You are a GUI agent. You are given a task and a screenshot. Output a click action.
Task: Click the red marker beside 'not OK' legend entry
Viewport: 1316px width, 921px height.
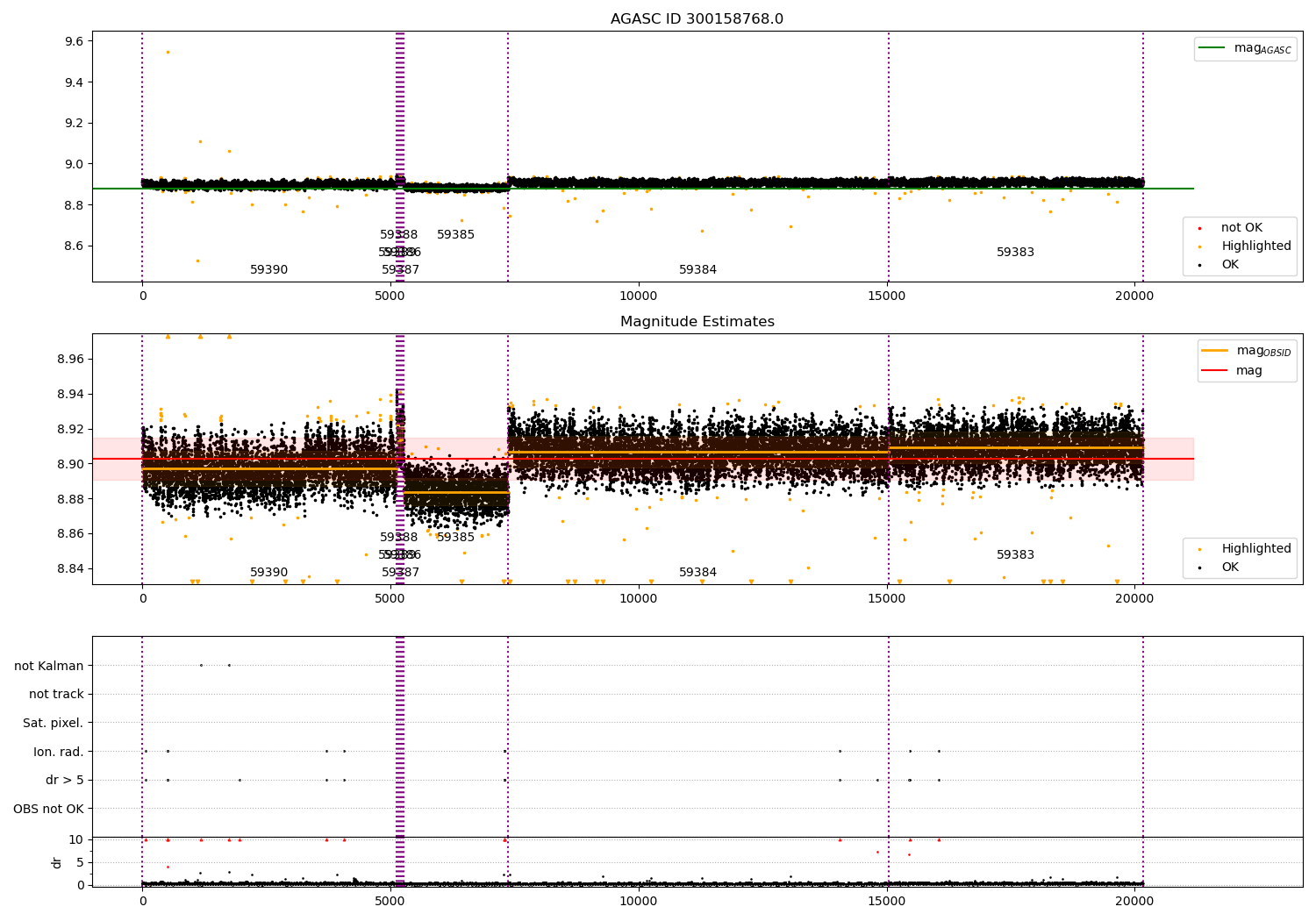1200,229
